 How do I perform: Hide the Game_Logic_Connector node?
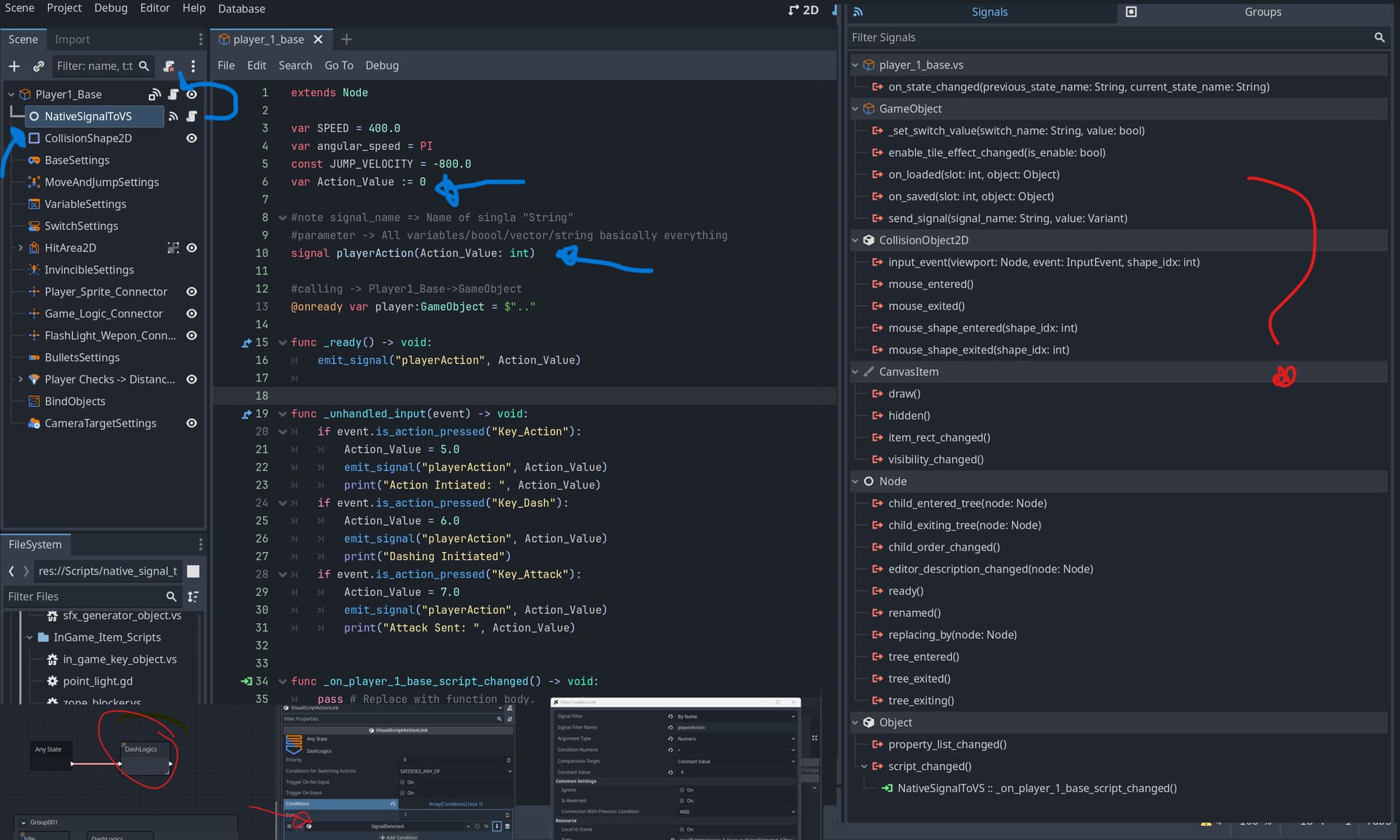(192, 314)
